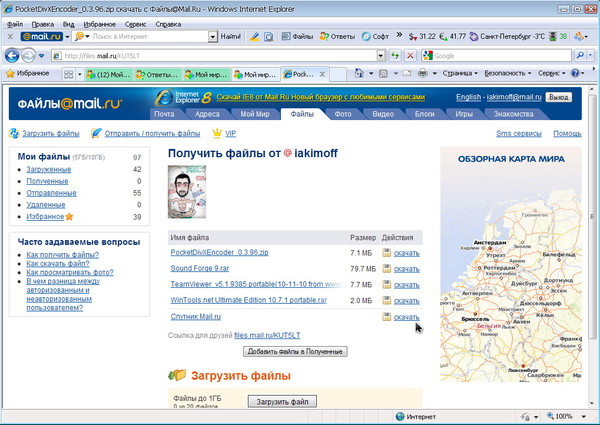This screenshot has height=425, width=600.
Task: Click the Загруженные files link
Action: click(x=49, y=169)
